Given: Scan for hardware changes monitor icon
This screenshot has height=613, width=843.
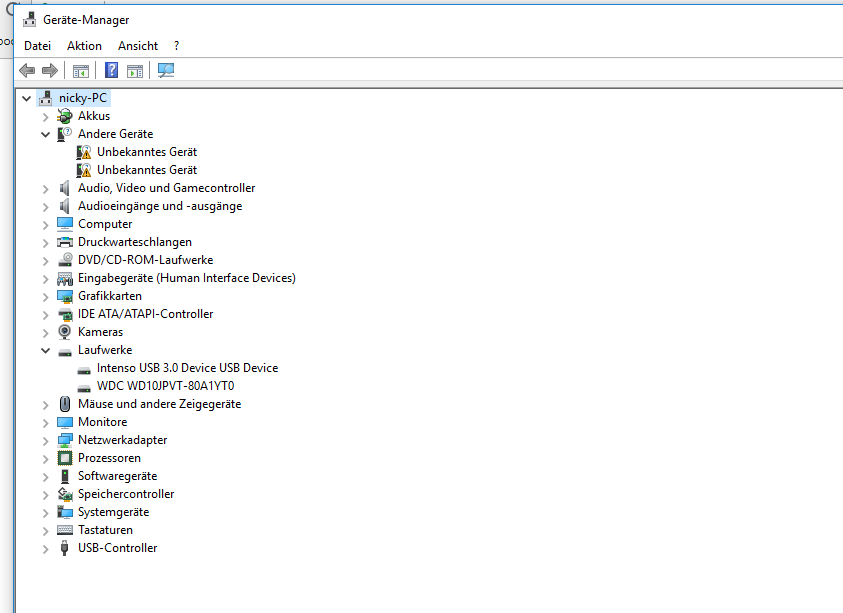Looking at the screenshot, I should click(x=166, y=70).
